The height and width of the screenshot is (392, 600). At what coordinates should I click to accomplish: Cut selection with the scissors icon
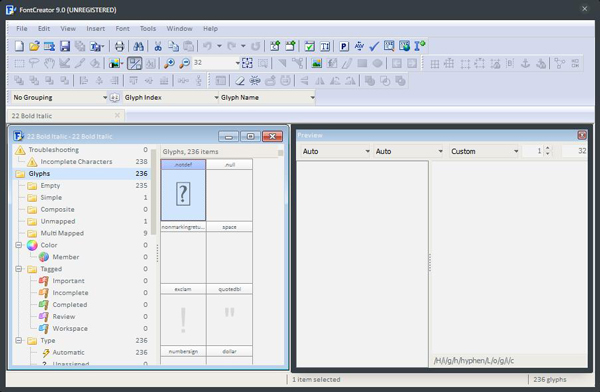pos(158,46)
